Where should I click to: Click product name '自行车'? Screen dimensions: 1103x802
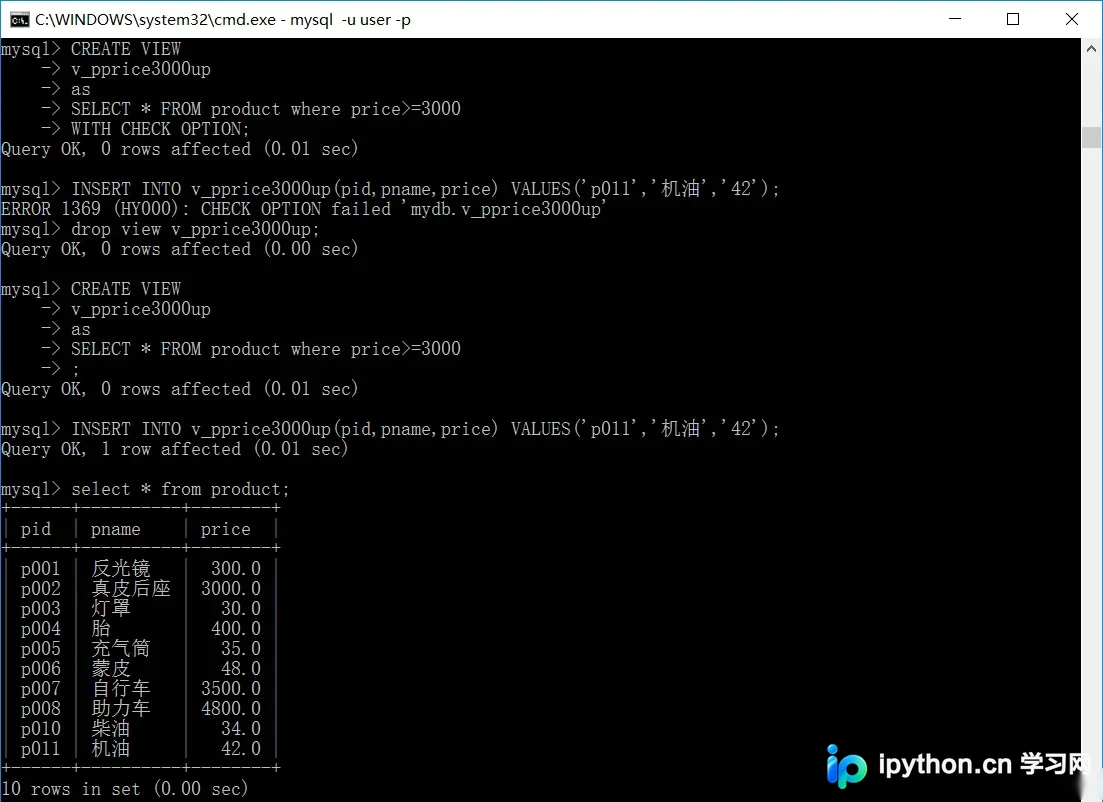pyautogui.click(x=120, y=689)
